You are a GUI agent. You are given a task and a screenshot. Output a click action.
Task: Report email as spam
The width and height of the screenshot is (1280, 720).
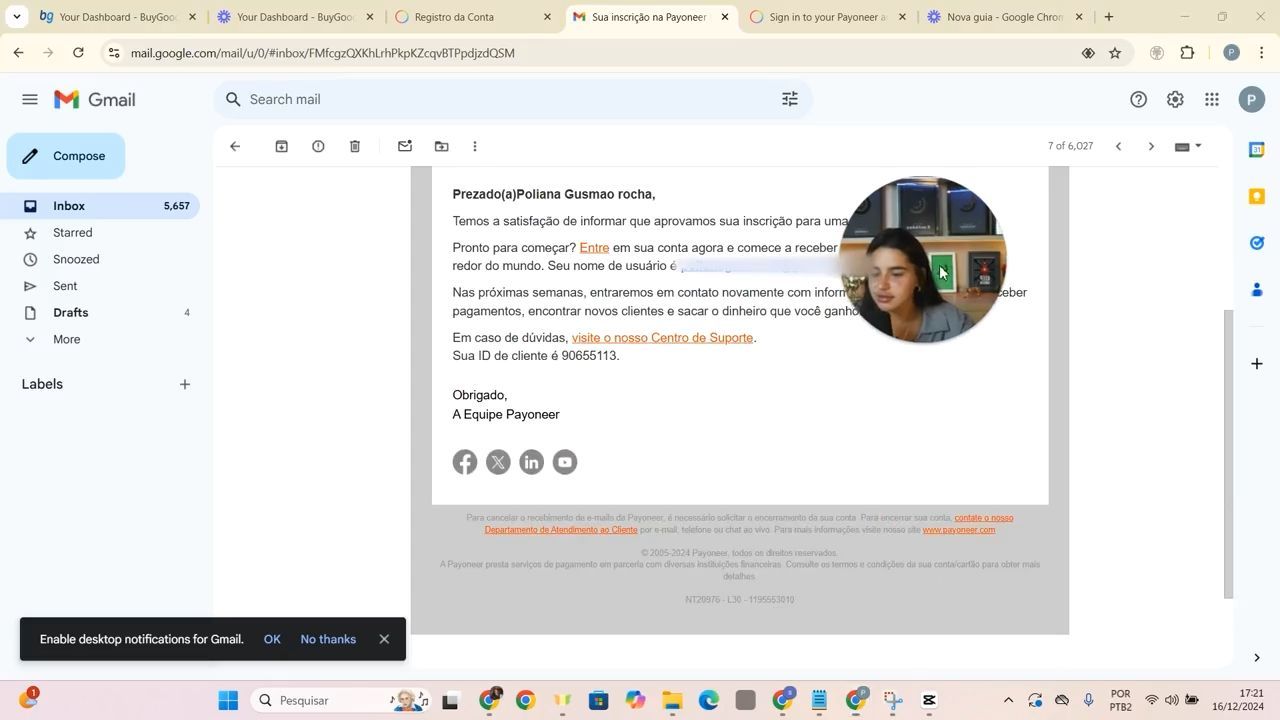point(318,146)
